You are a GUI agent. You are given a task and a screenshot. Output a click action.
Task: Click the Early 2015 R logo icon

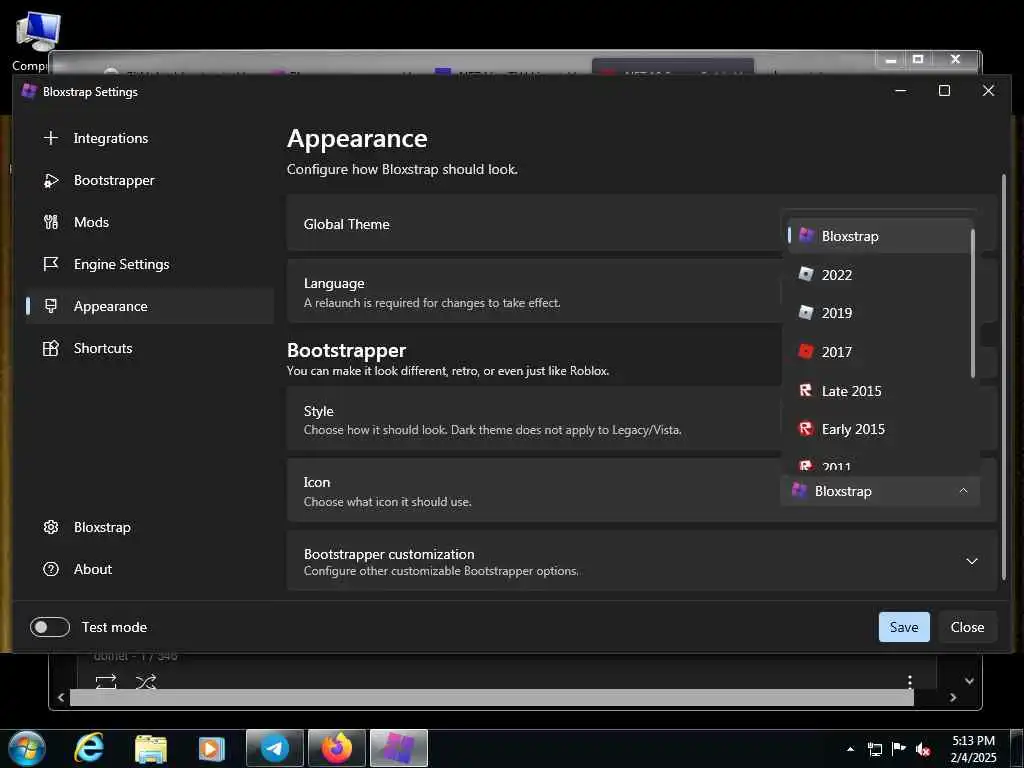point(806,429)
